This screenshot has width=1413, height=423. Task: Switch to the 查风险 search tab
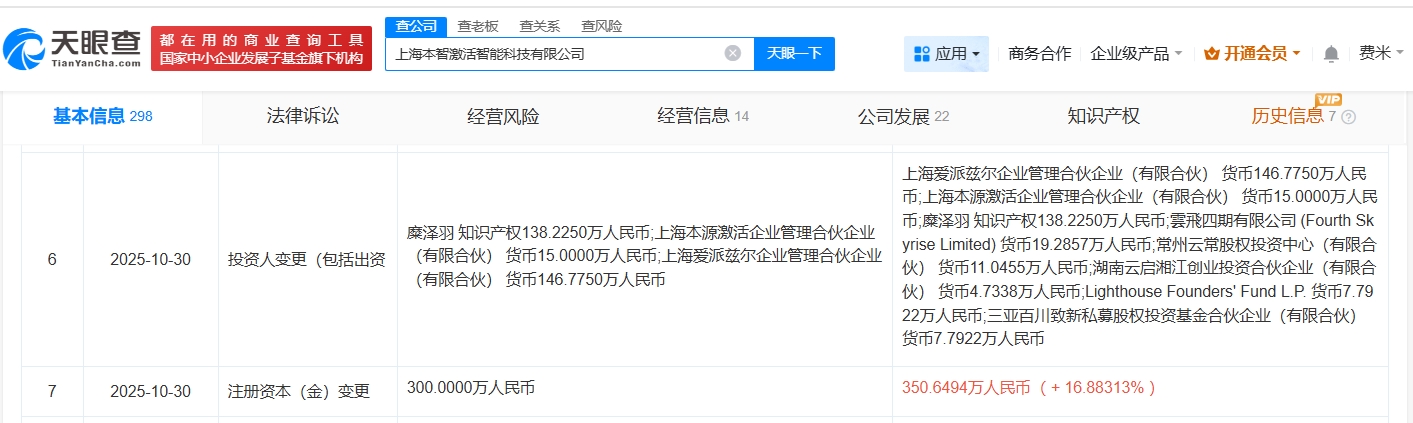click(x=602, y=26)
